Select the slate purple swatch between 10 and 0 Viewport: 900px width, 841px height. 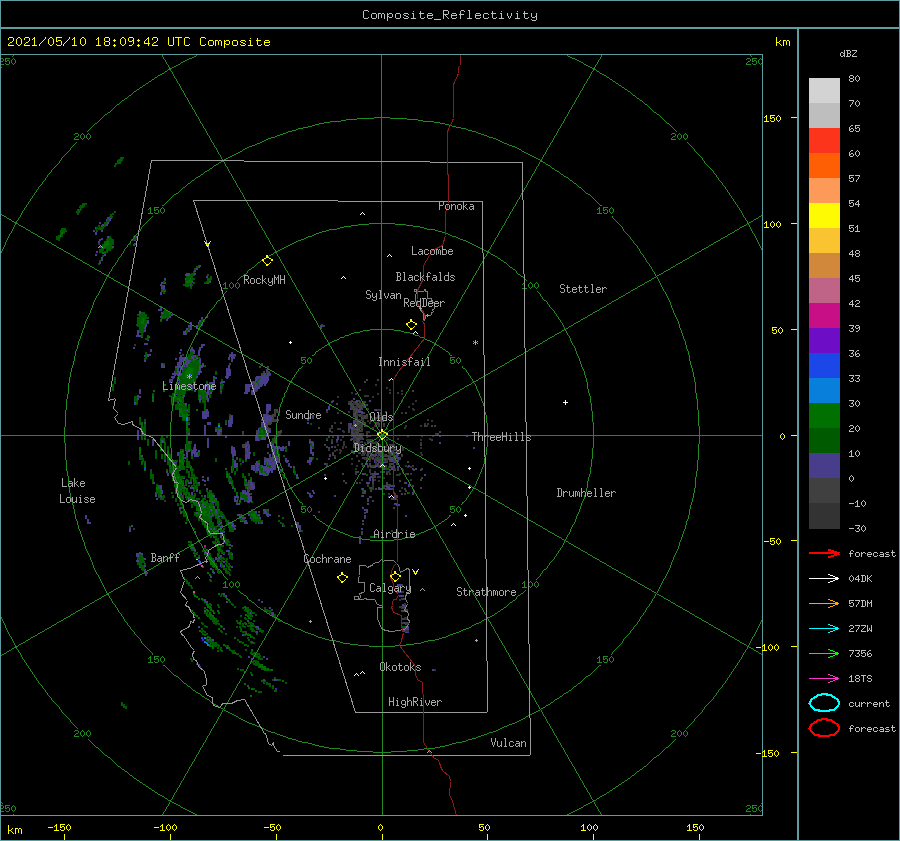tap(824, 466)
